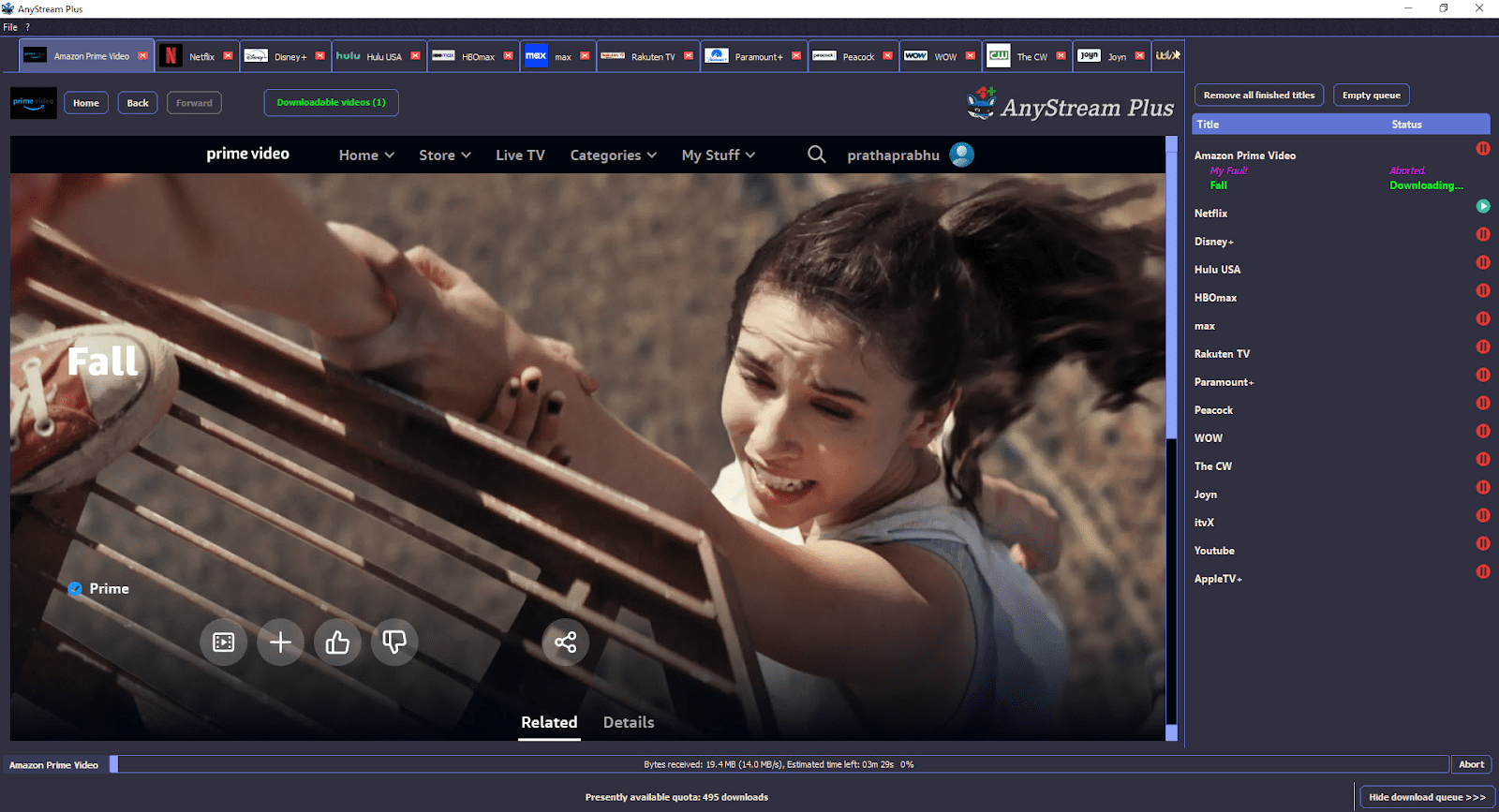Click Remove all finished titles
1499x812 pixels.
pos(1258,96)
